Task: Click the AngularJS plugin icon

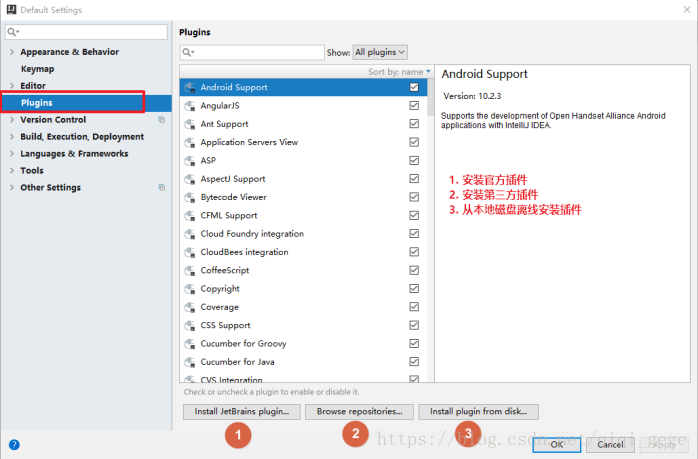Action: click(190, 106)
